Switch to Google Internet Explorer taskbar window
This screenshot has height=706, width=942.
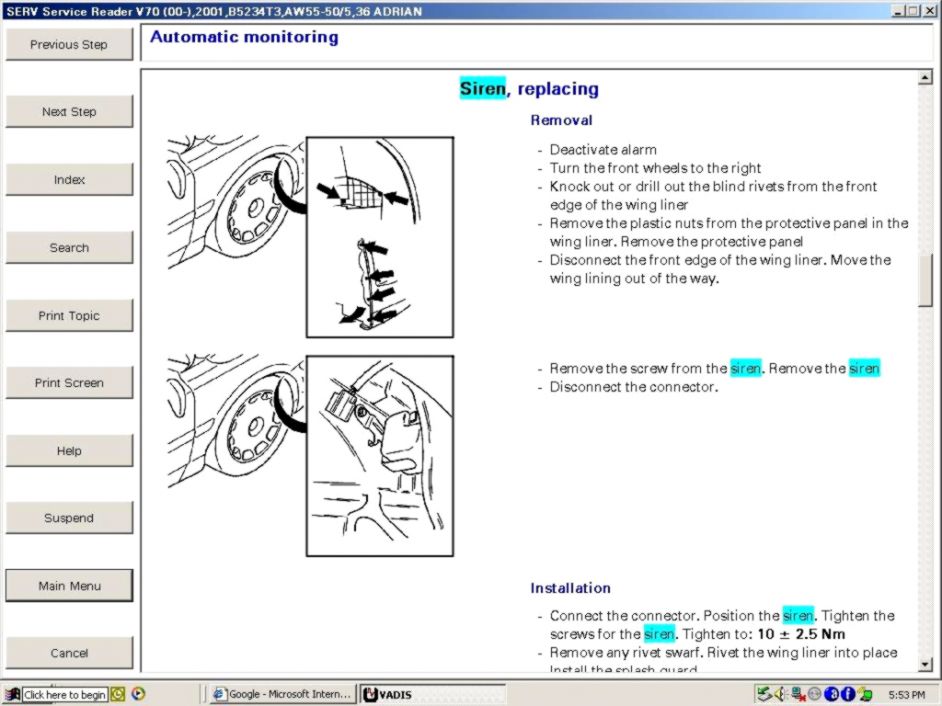click(x=282, y=694)
